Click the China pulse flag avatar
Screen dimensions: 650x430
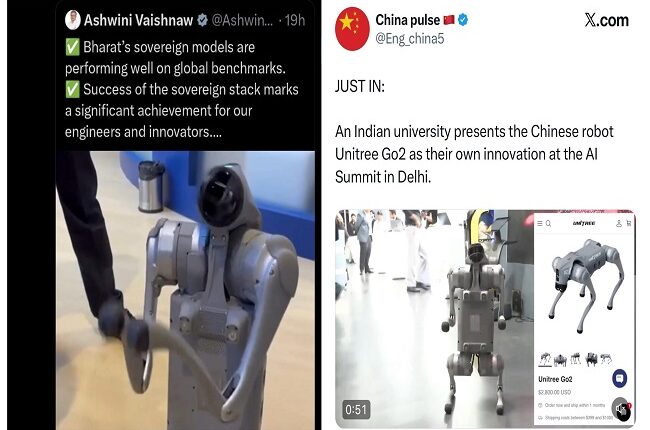coord(352,29)
